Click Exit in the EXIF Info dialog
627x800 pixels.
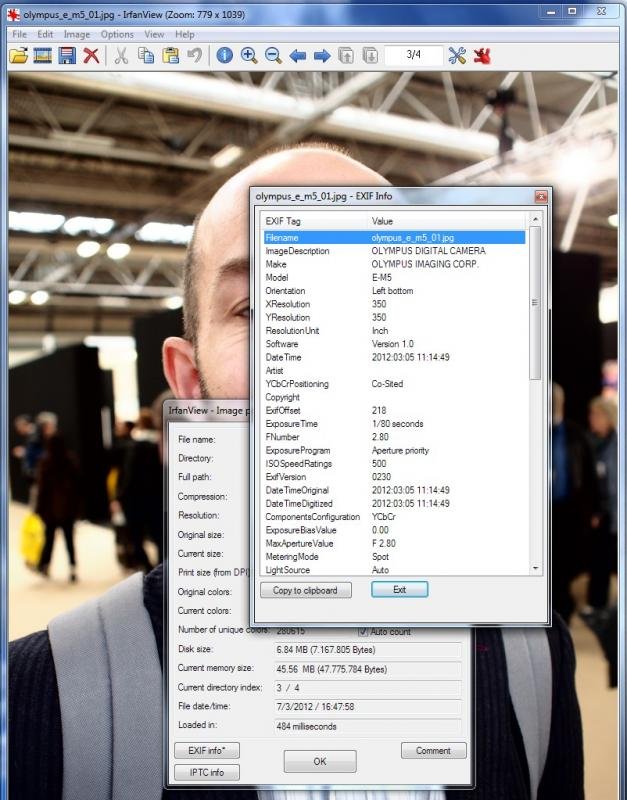399,589
